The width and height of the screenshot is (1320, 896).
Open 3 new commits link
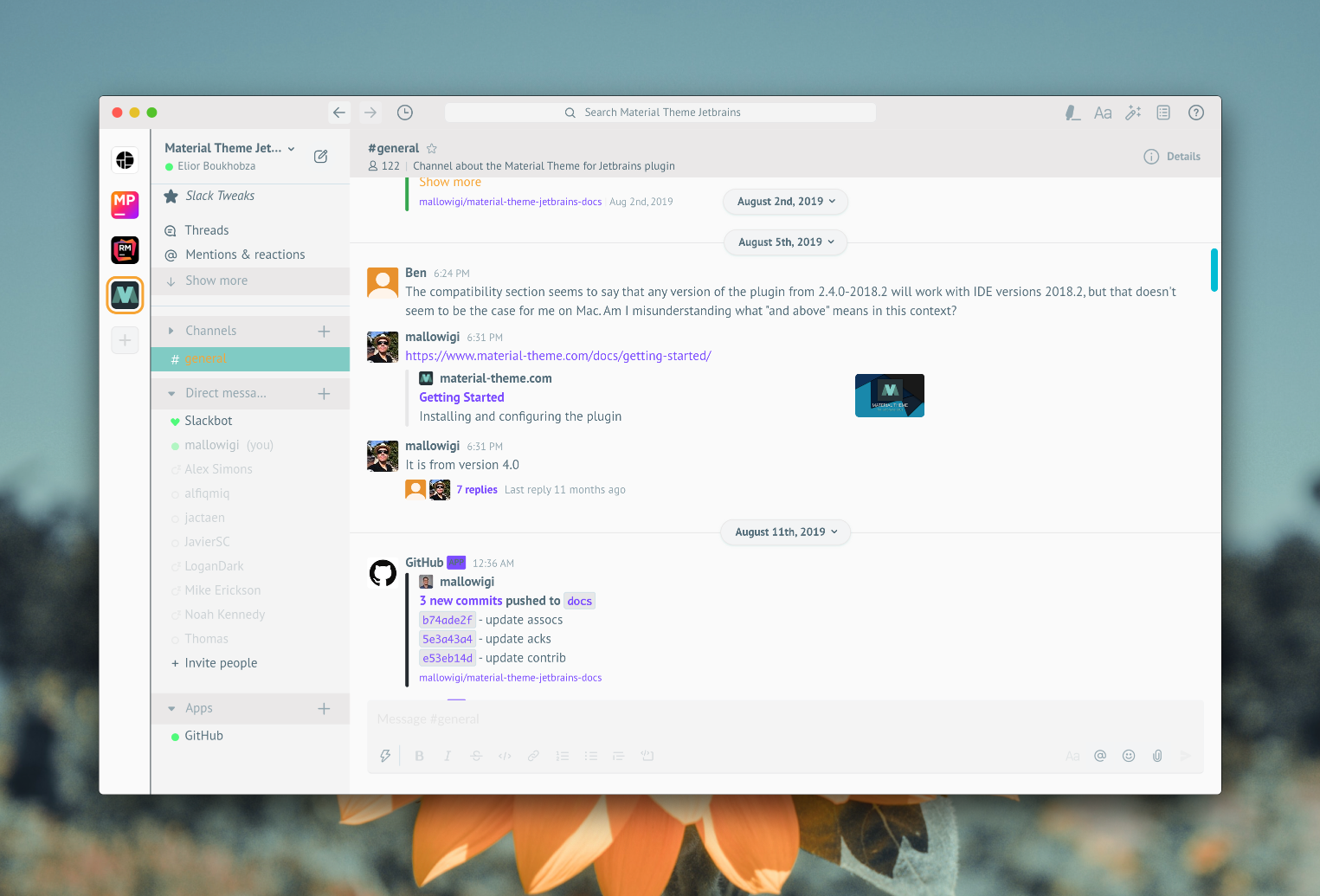(x=460, y=601)
